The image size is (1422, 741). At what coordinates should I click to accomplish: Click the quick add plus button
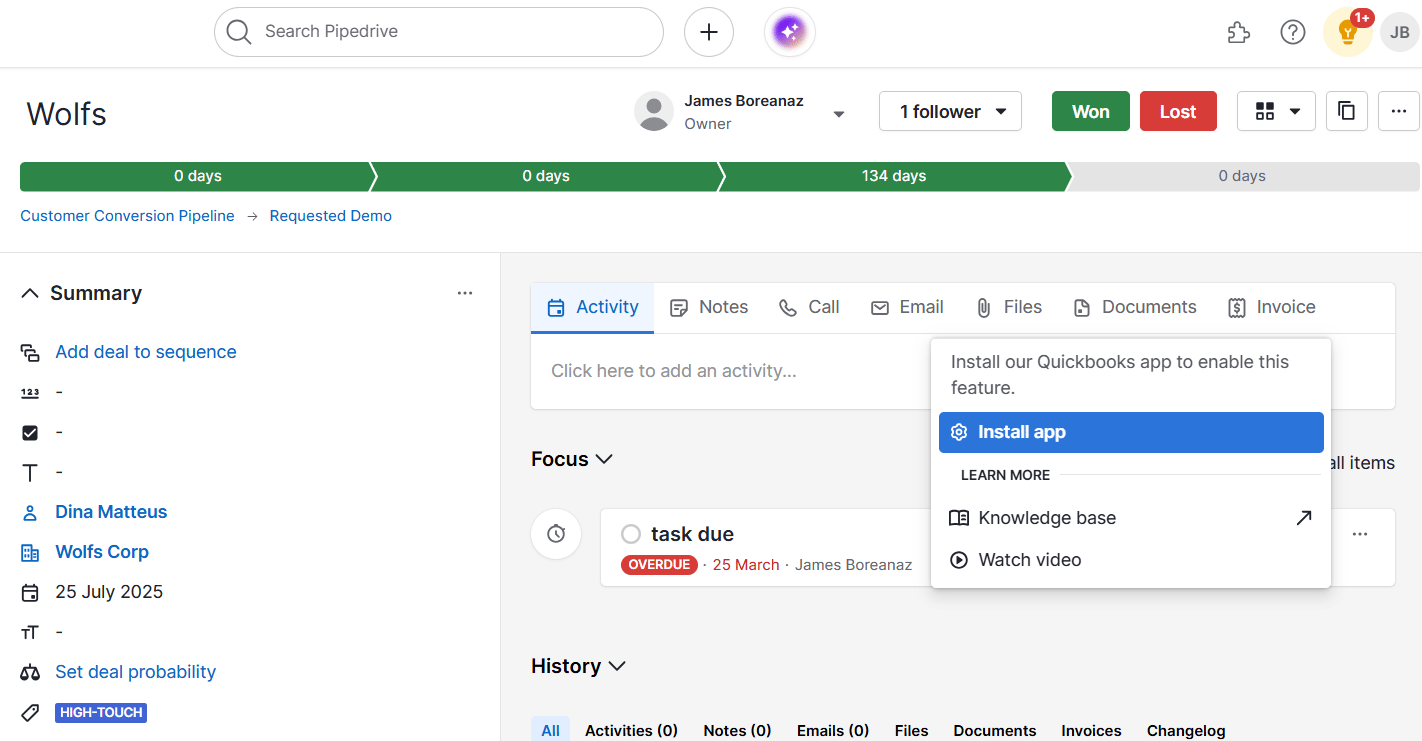[709, 32]
